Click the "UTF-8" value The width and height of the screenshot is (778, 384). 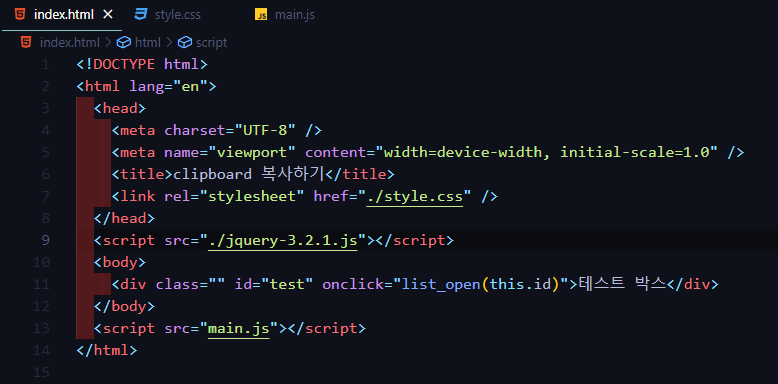(x=265, y=130)
